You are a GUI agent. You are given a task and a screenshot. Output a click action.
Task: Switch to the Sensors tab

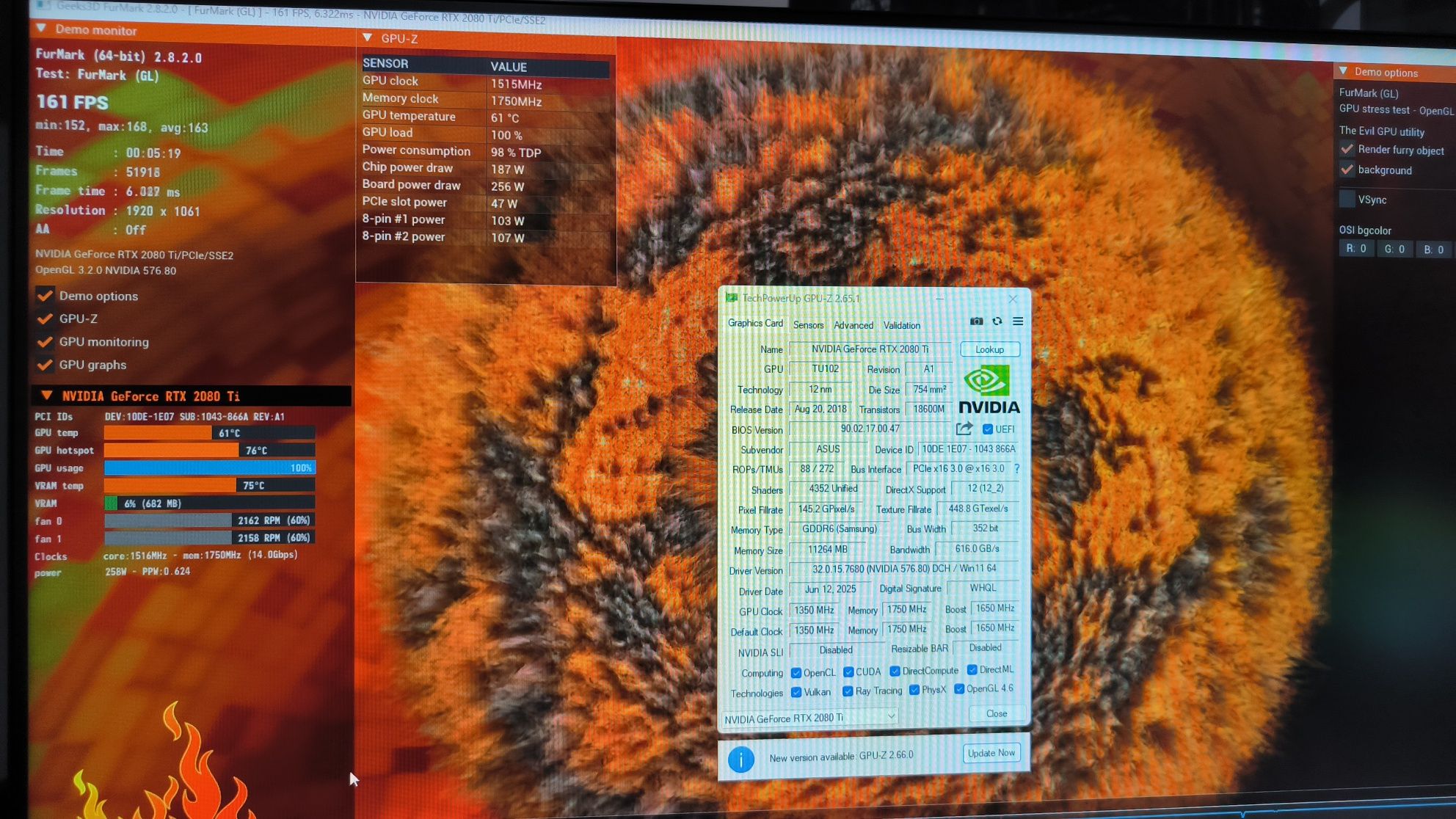809,325
